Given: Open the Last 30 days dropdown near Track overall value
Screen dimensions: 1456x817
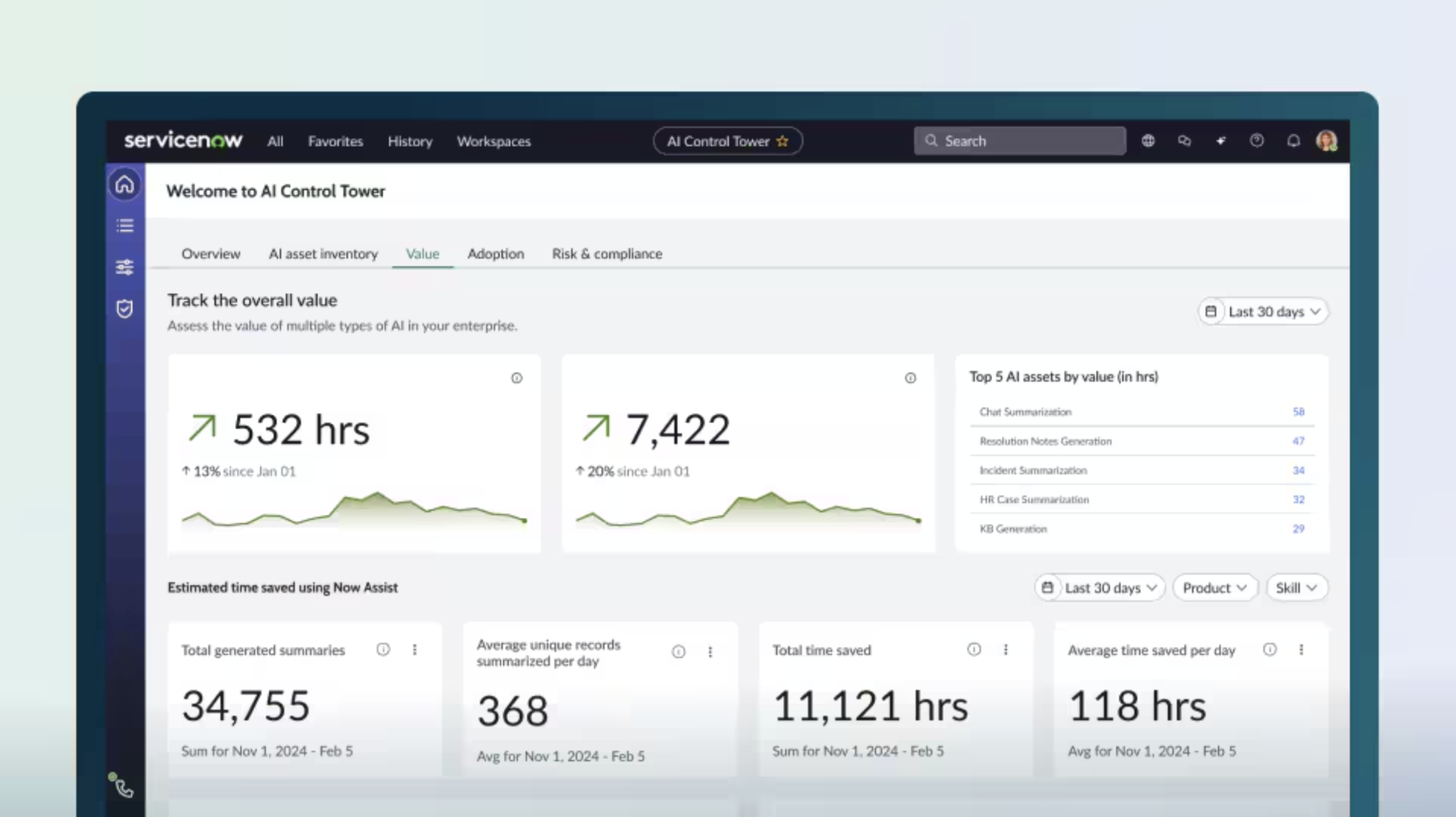Looking at the screenshot, I should point(1263,312).
